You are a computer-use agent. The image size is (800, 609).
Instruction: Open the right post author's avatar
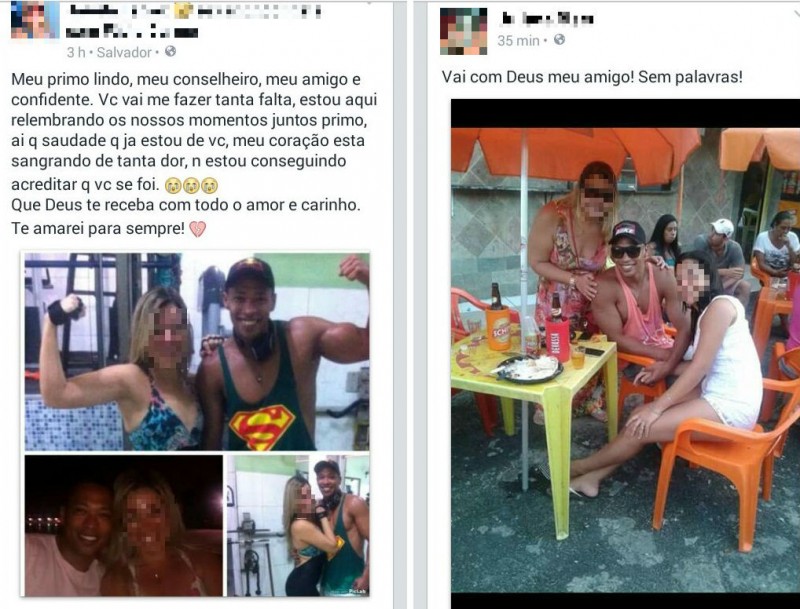pyautogui.click(x=463, y=32)
